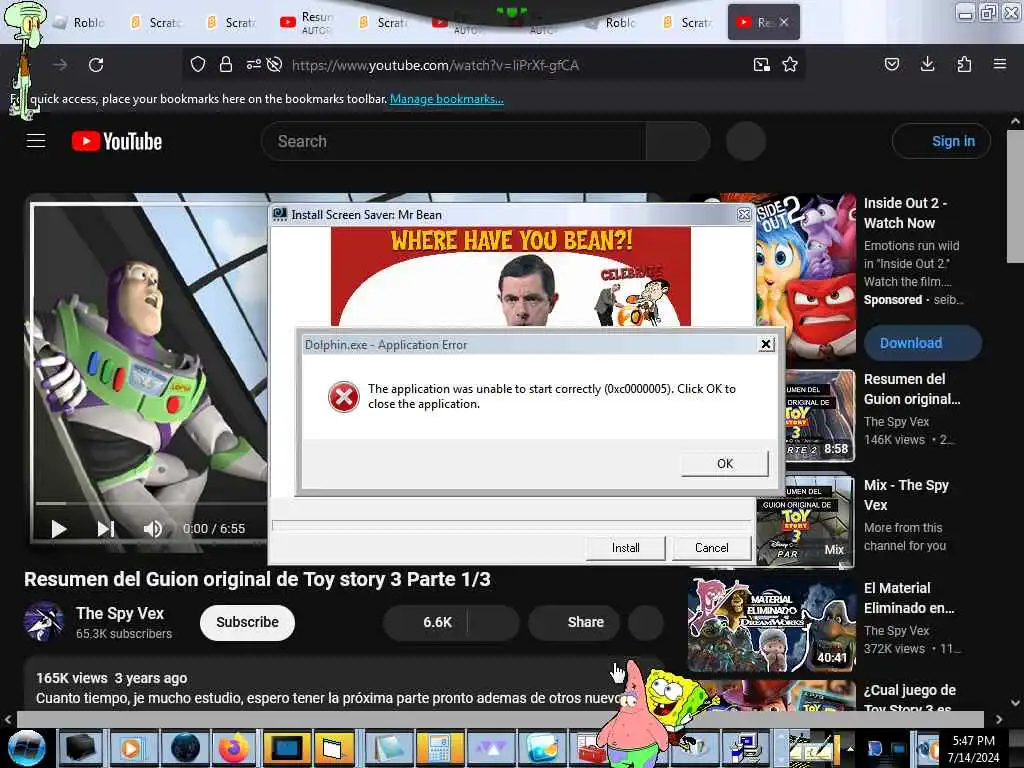
Task: Open the extensions puzzle icon
Action: pyautogui.click(x=964, y=64)
